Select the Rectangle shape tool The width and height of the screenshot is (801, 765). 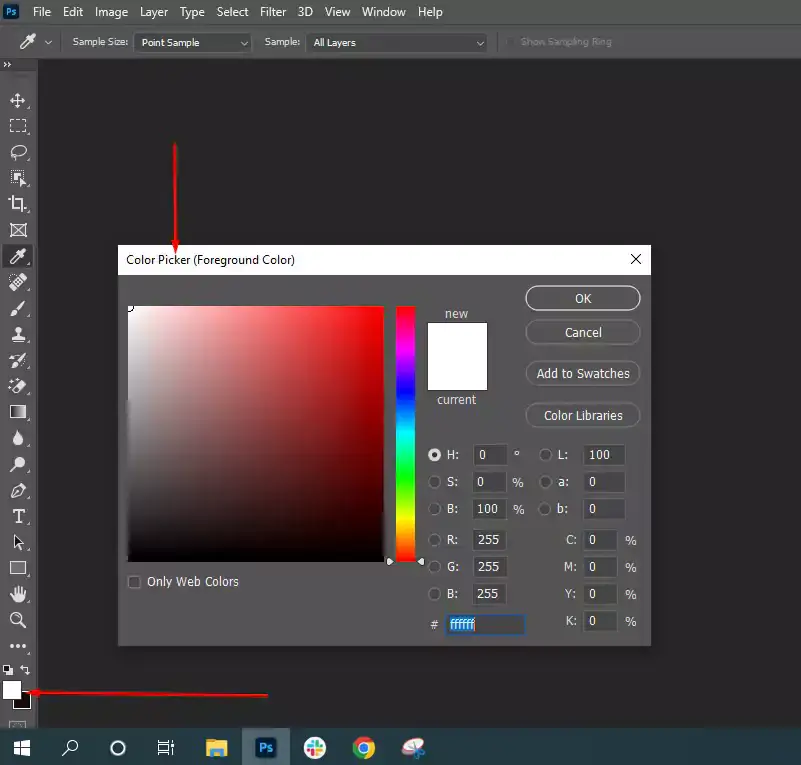tap(18, 568)
